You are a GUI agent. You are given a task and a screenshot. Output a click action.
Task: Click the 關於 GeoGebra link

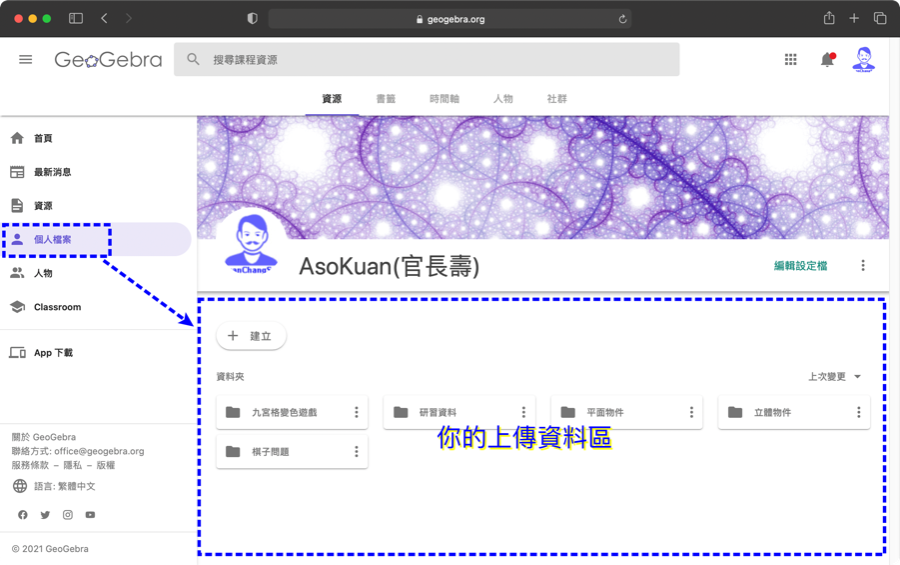44,437
